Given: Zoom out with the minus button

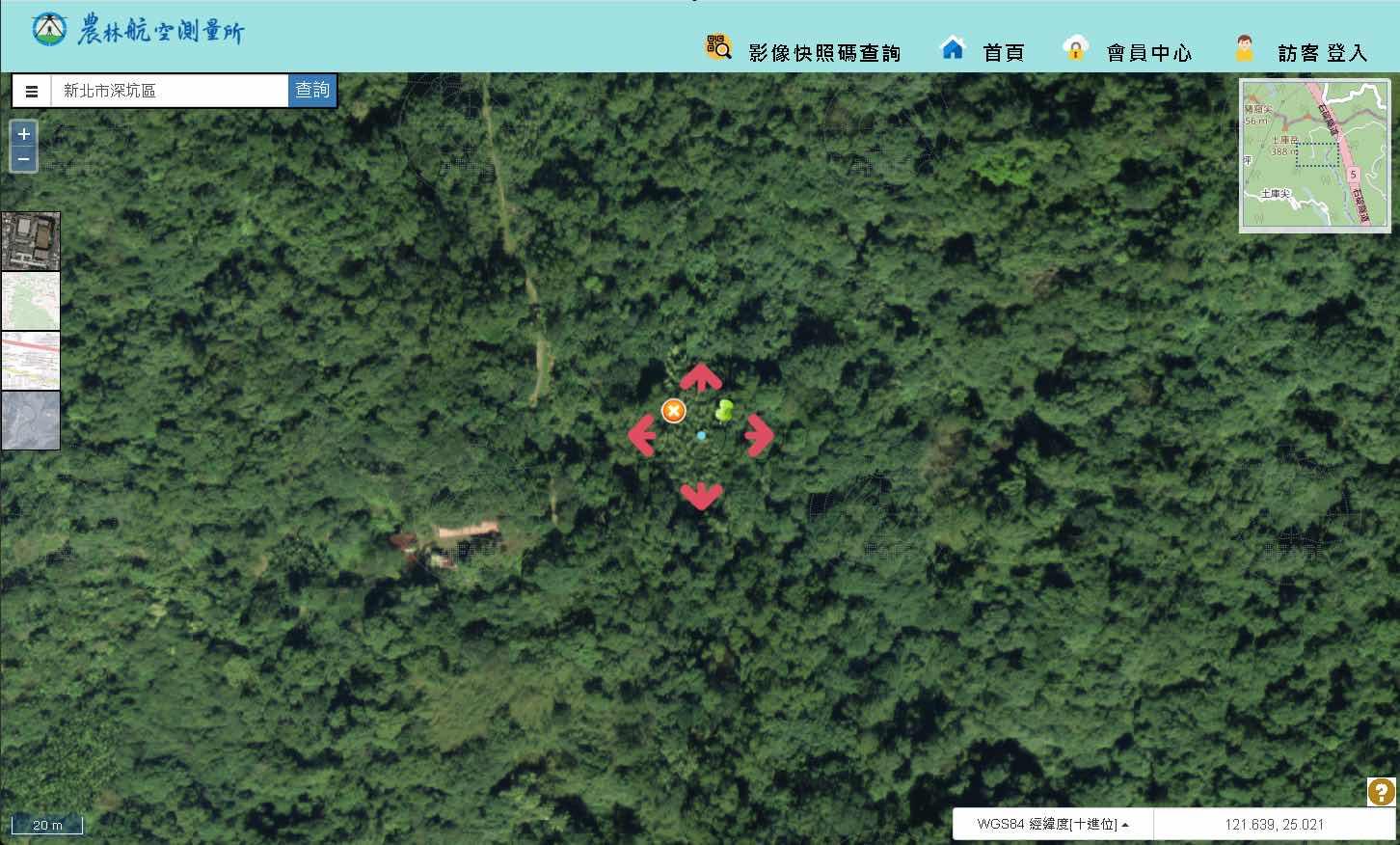Looking at the screenshot, I should 24,159.
